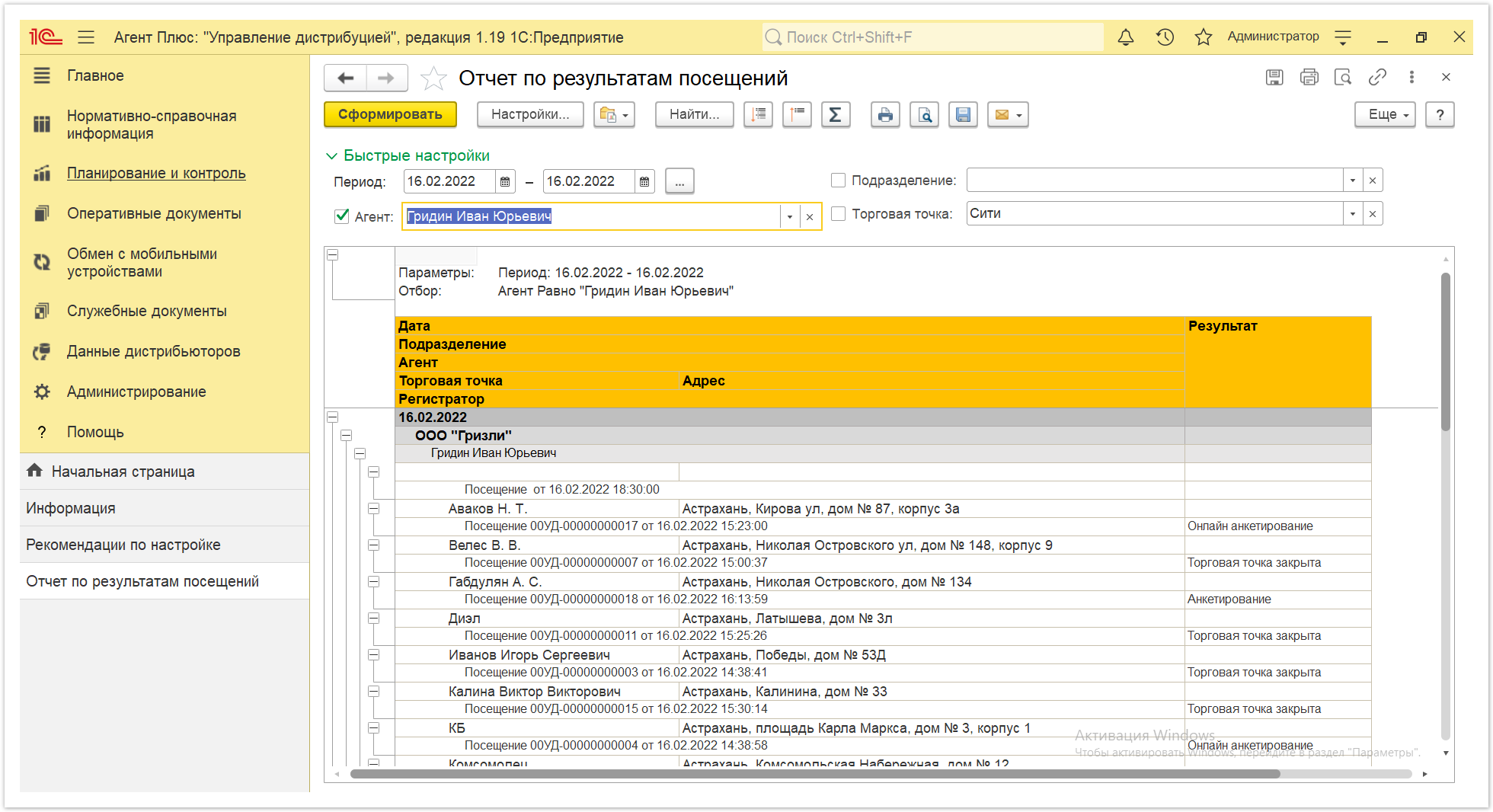Open Нормативно-справочная информация section
This screenshot has width=1493, height=812.
coord(165,125)
